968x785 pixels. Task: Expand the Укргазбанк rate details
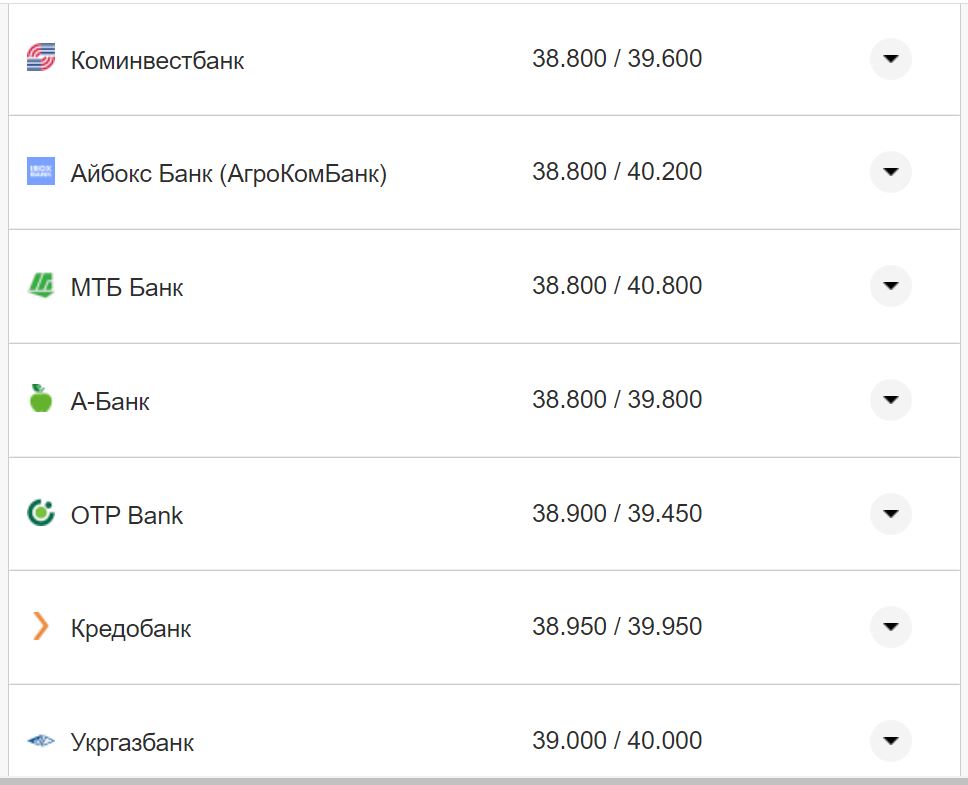point(890,741)
